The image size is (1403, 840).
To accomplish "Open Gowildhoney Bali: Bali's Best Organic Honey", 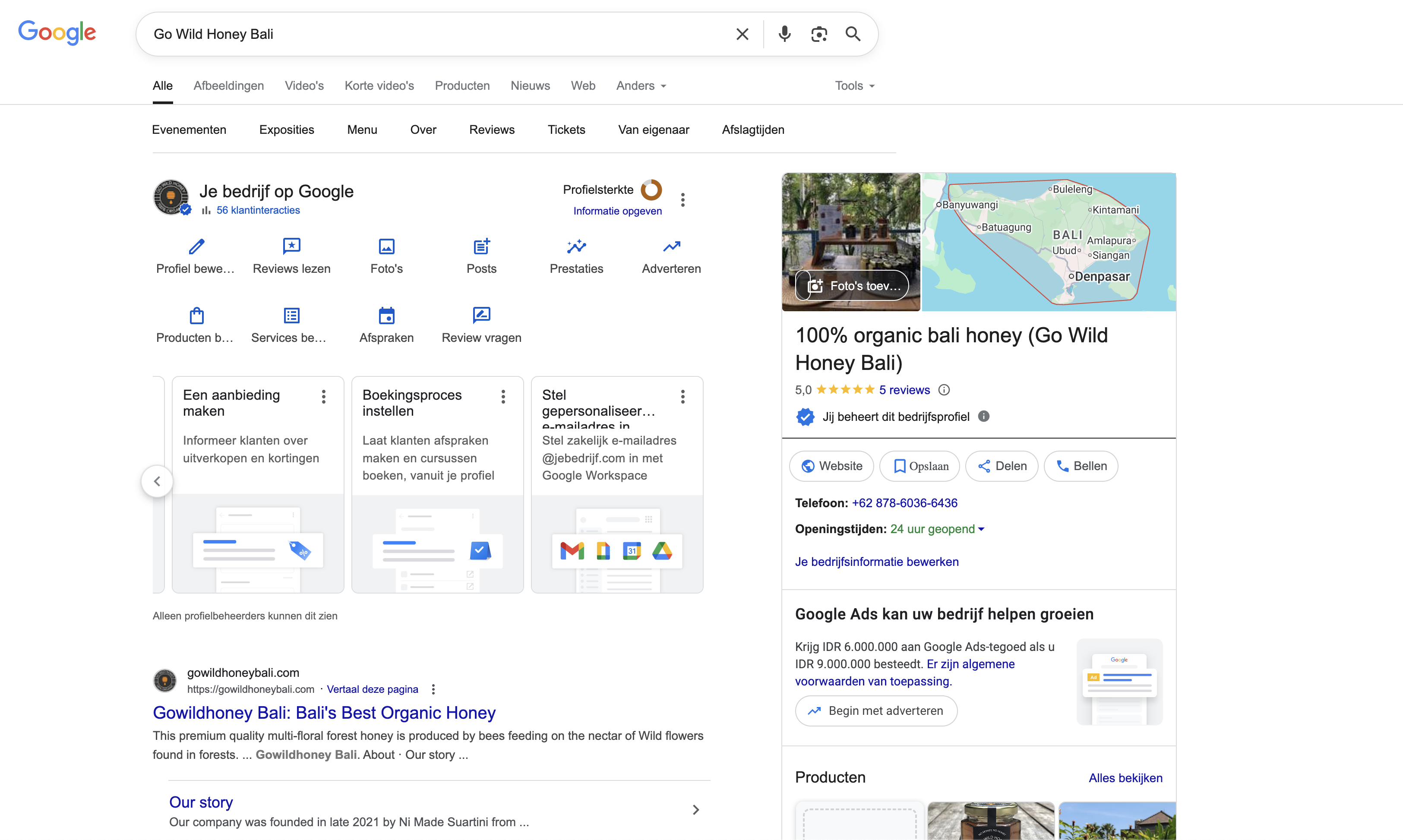I will 324,713.
